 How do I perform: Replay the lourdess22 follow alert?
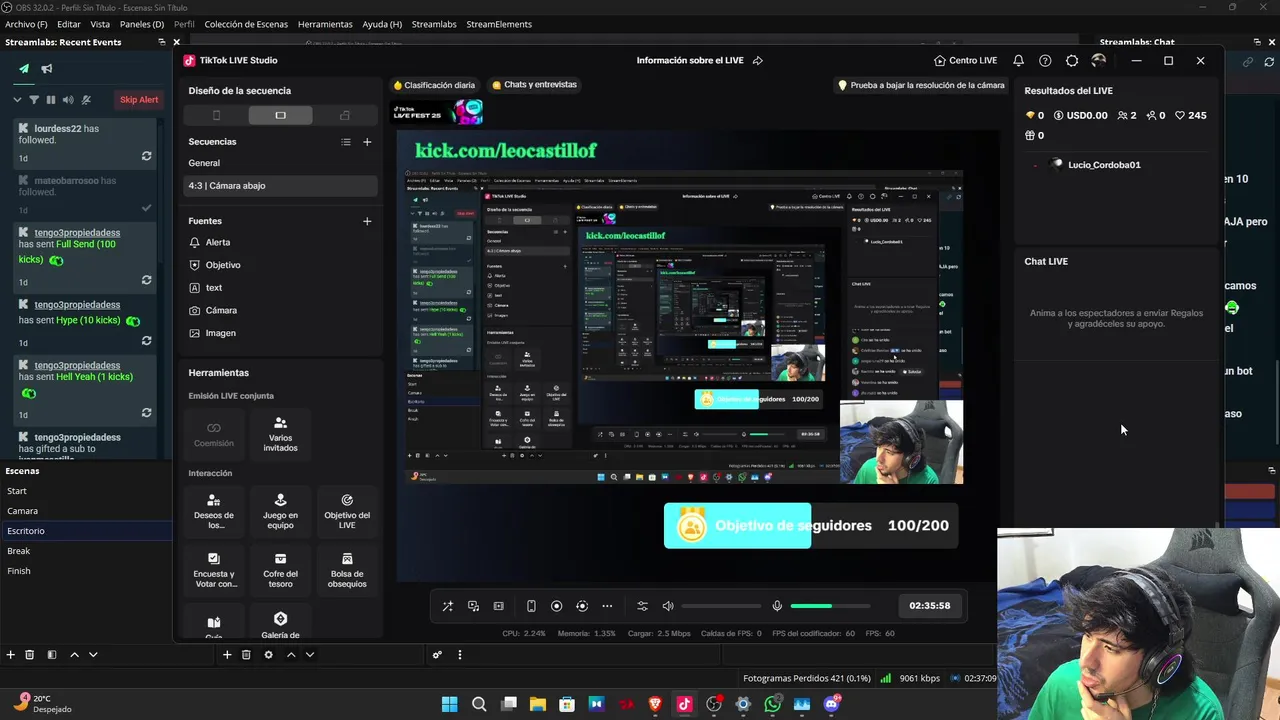click(147, 156)
